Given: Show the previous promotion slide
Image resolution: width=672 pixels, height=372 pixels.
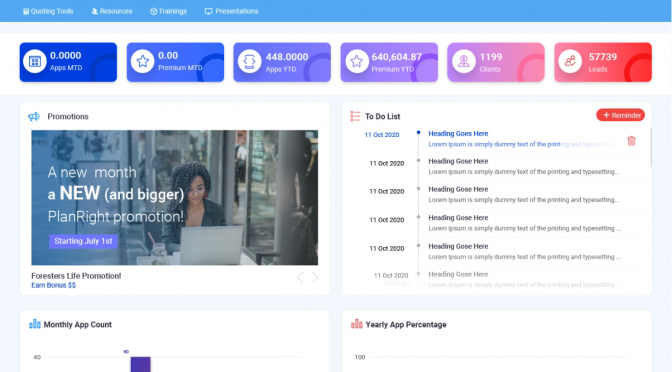Looking at the screenshot, I should pos(300,277).
